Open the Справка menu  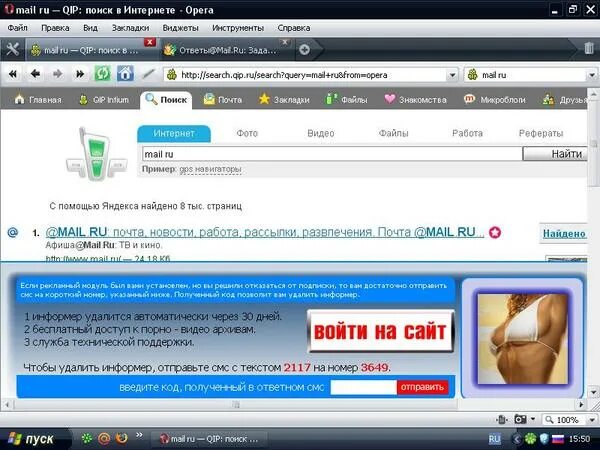point(294,28)
